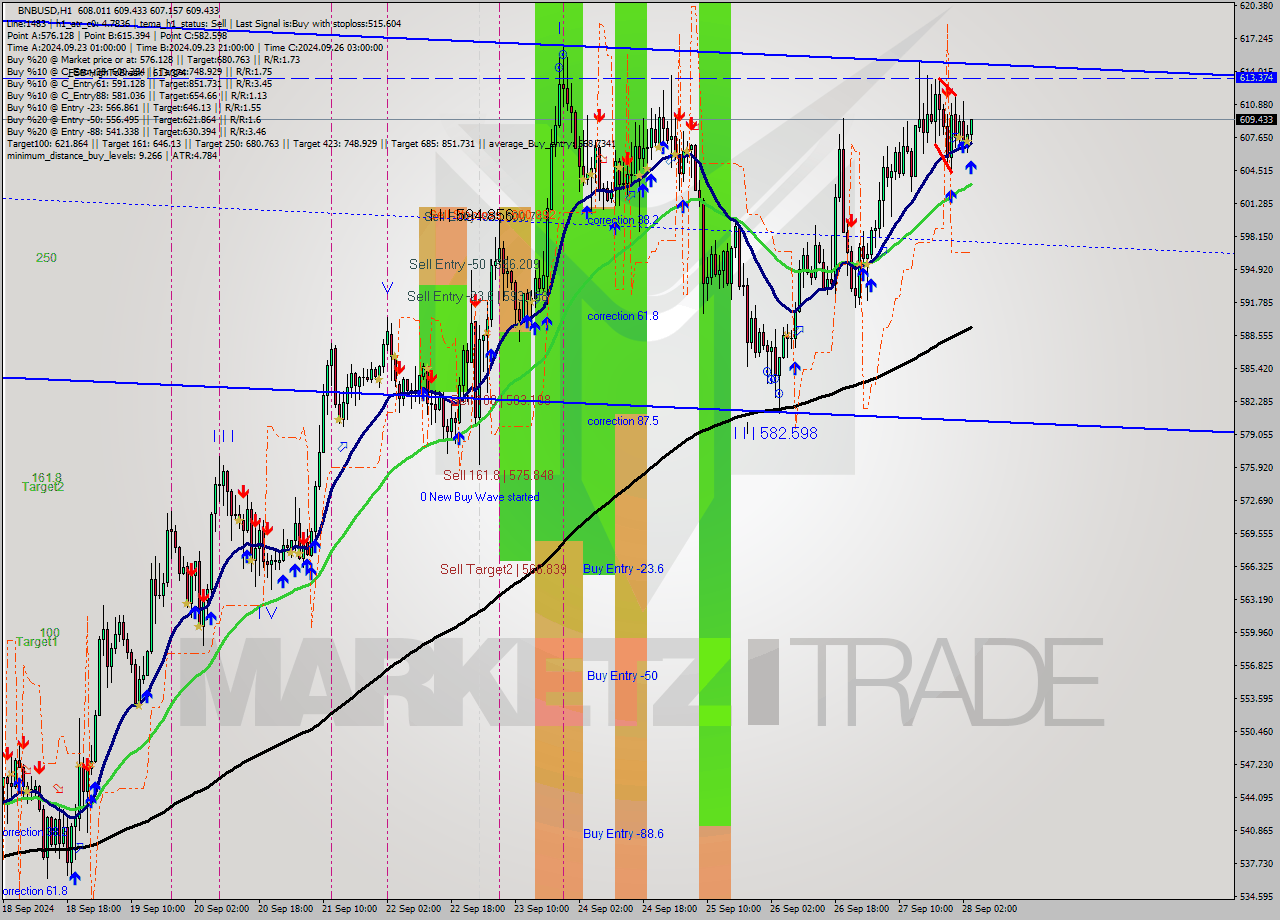Click the '24 Sep 18:00' time axis label
This screenshot has width=1280, height=920.
670,909
